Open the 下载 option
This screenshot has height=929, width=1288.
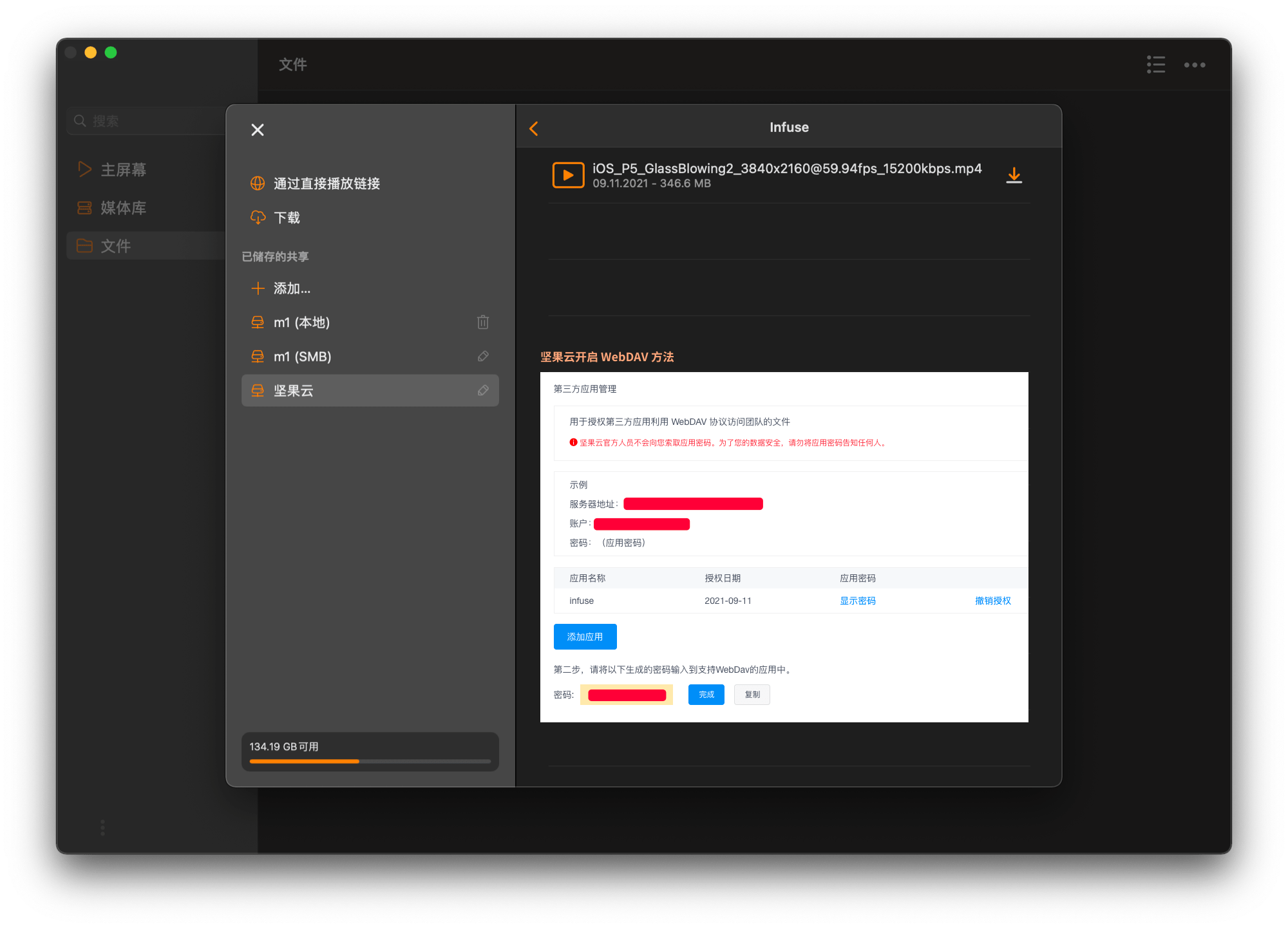click(370, 218)
